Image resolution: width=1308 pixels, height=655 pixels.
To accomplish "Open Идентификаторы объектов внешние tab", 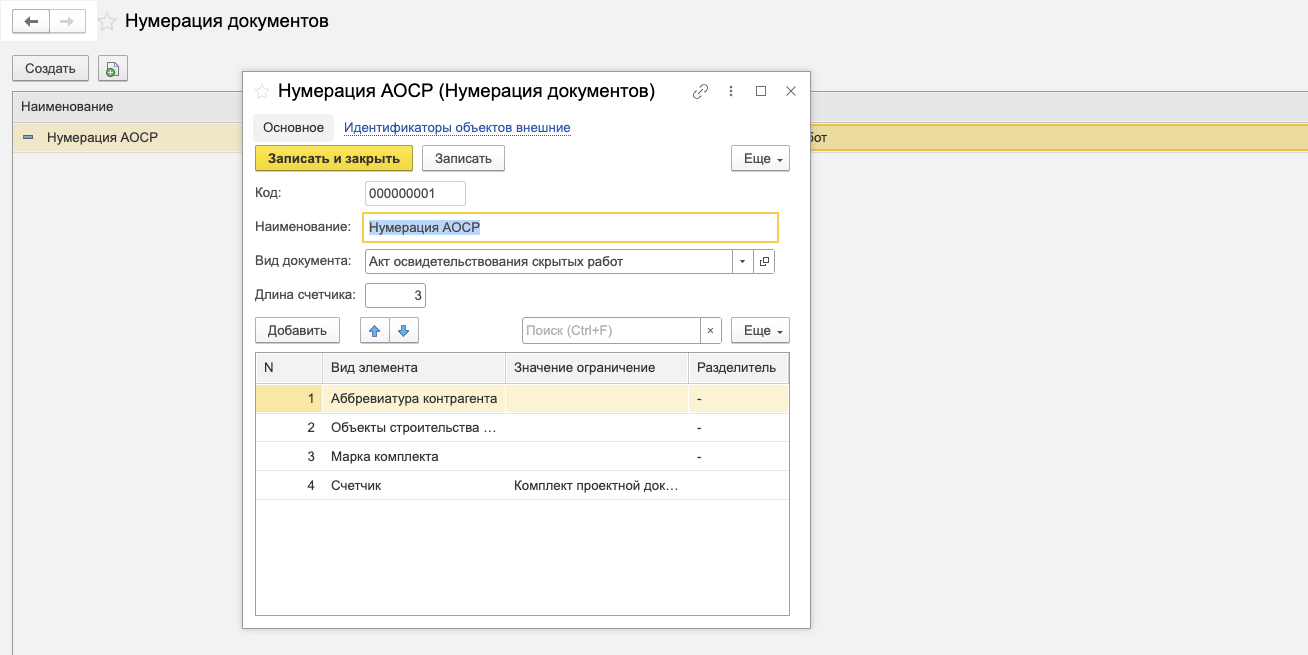I will pos(457,128).
